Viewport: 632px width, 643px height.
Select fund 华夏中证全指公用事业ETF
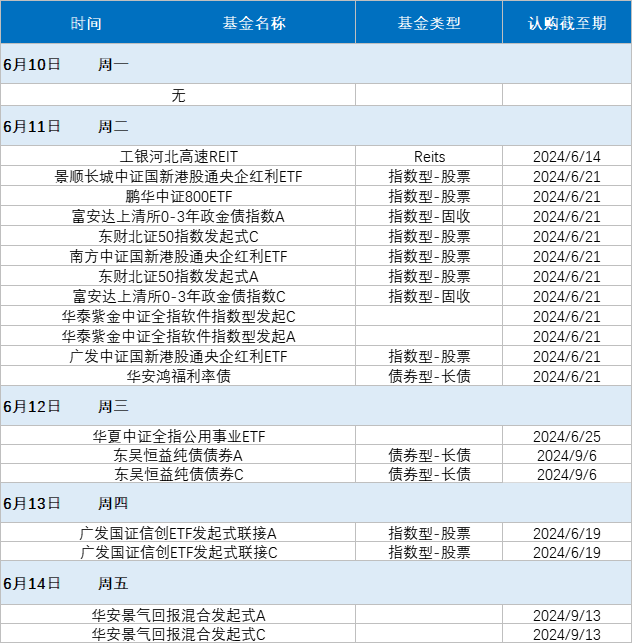[x=178, y=436]
